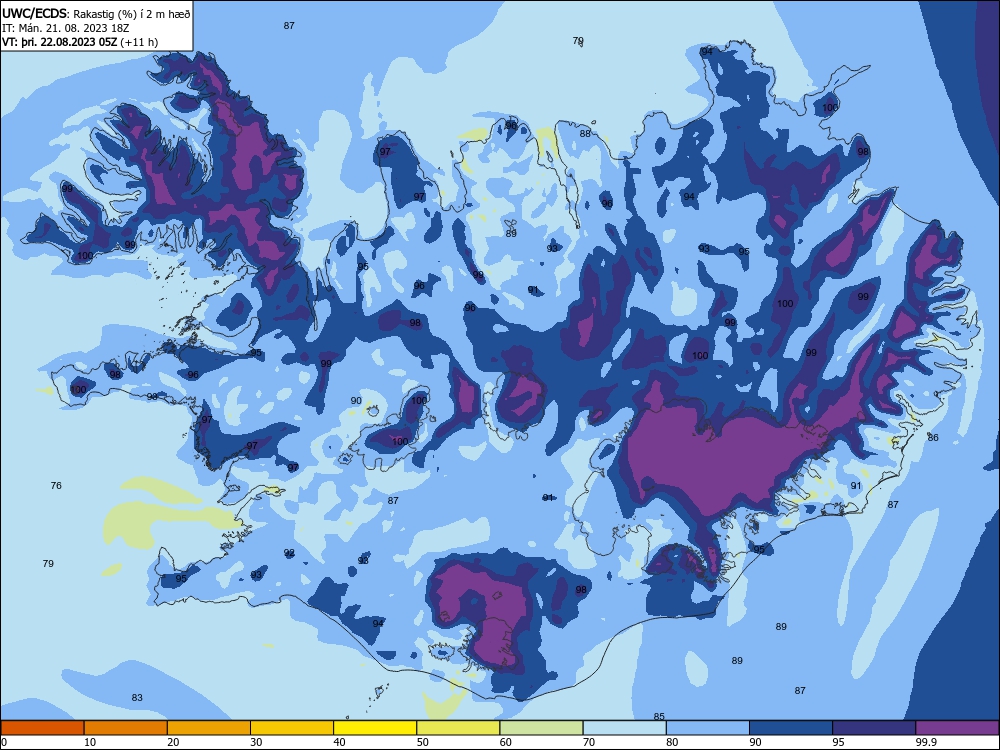The width and height of the screenshot is (1000, 750).
Task: Click the 'IT: Mán. 21. 08. 2023 18Z' line
Action: click(x=66, y=28)
